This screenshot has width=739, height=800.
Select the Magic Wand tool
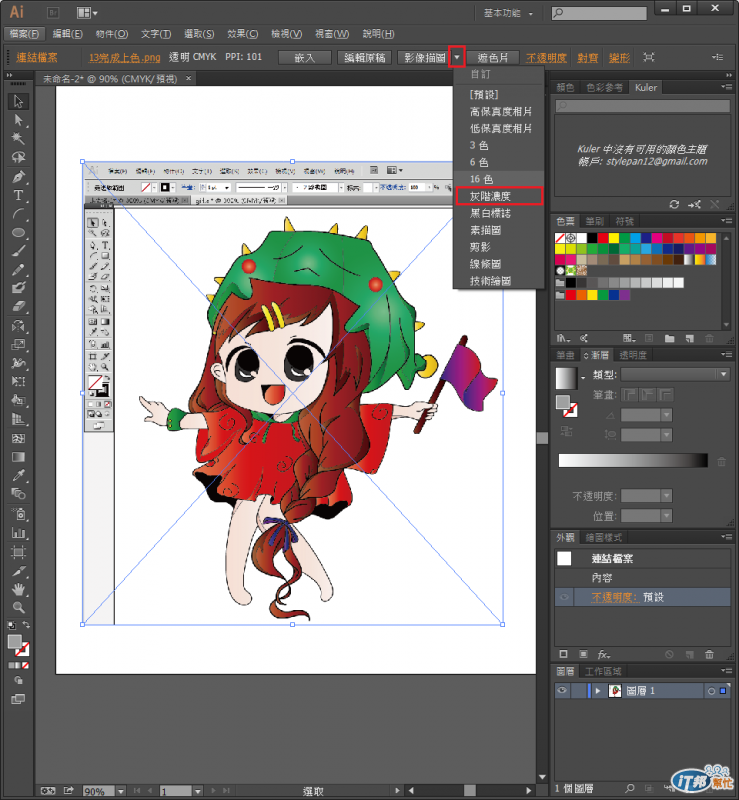pos(18,139)
